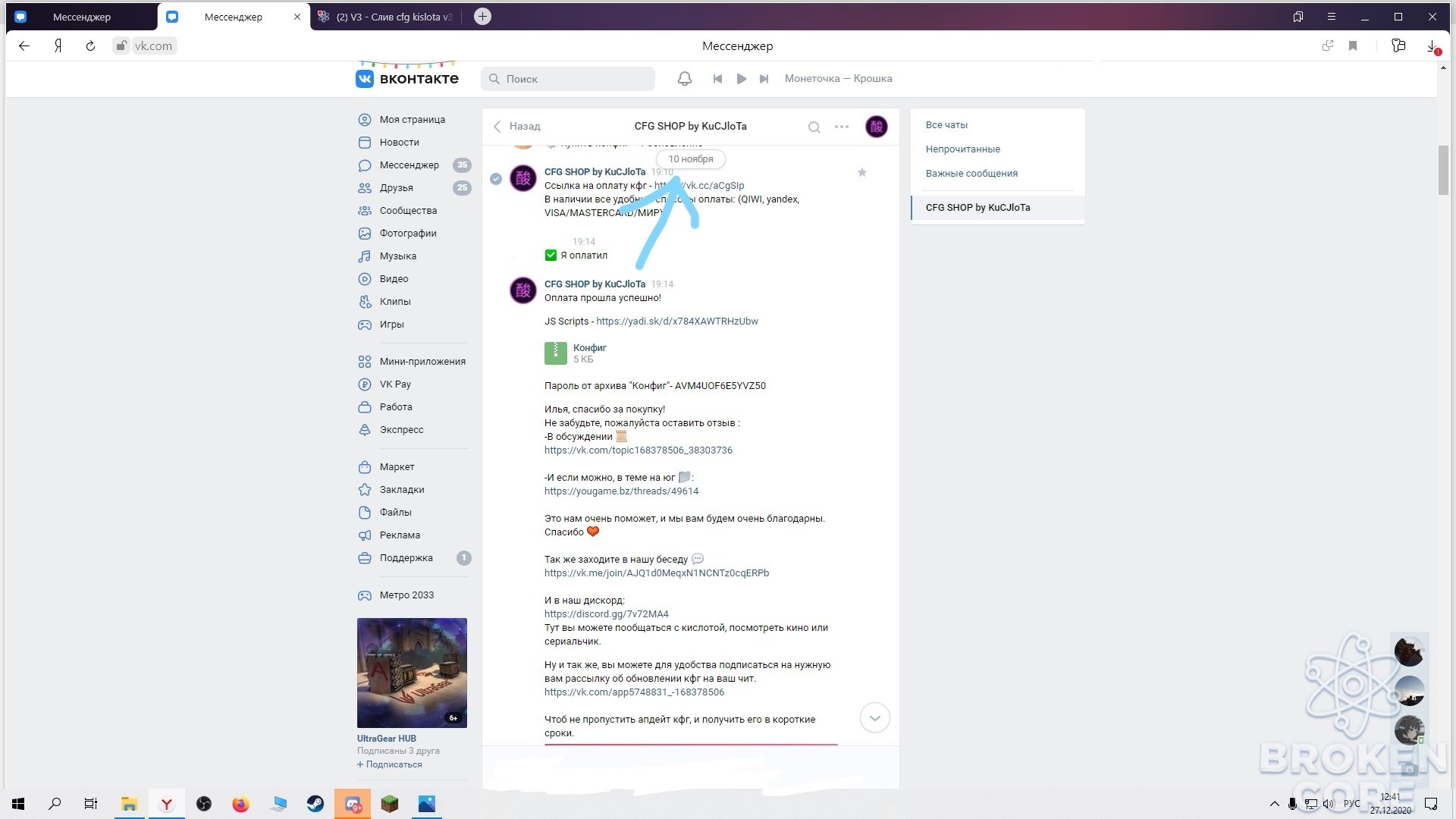Switch to the V3 - Слив cfg kislota browser tab
Image resolution: width=1456 pixels, height=819 pixels.
[x=387, y=17]
